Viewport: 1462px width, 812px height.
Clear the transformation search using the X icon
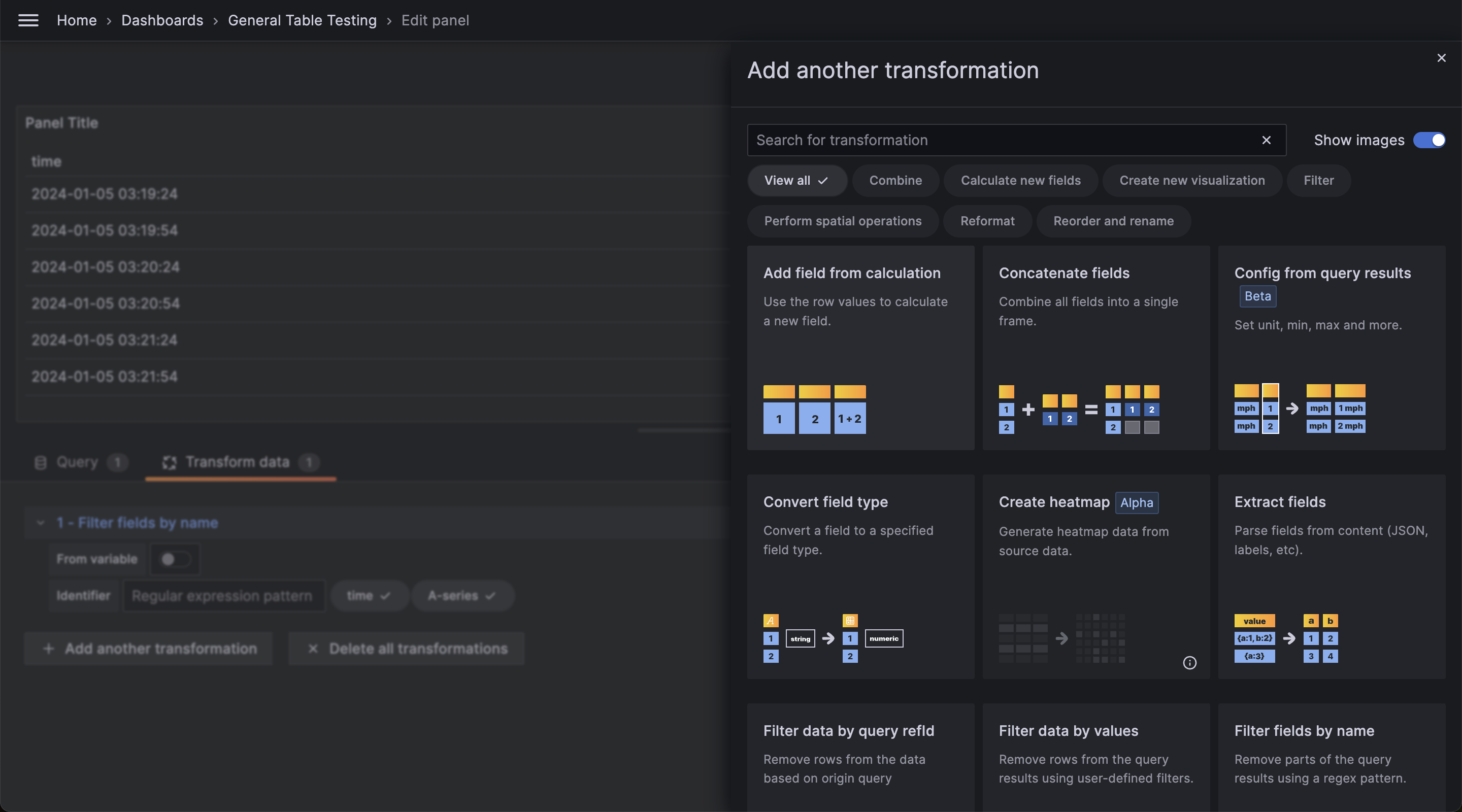(x=1266, y=140)
